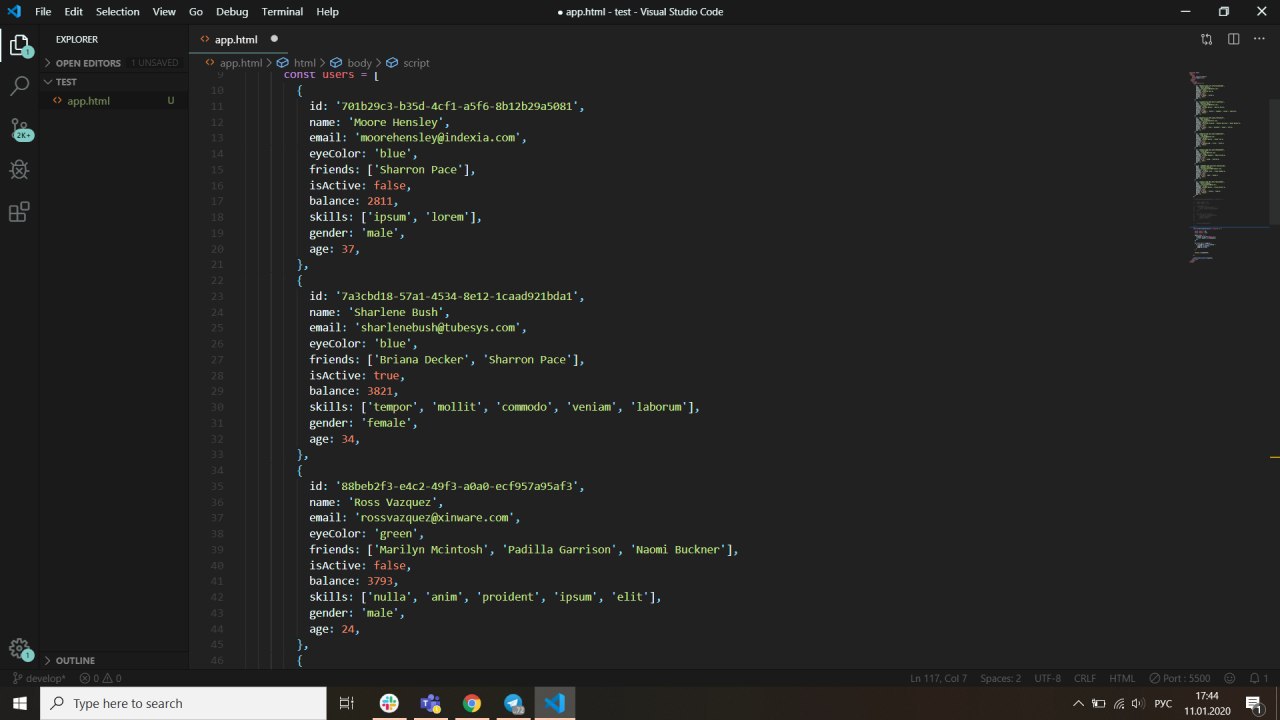Click the email 'moorehensley@indexia.com'
Image resolution: width=1280 pixels, height=720 pixels.
coord(440,137)
